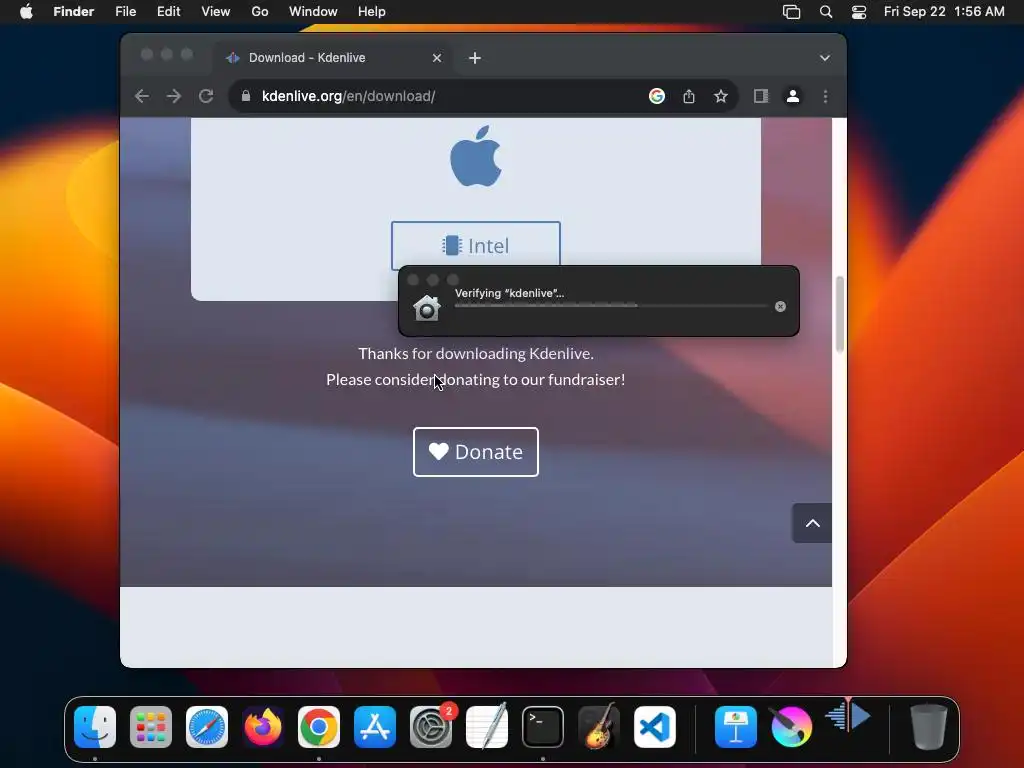Open App Store from the dock
The height and width of the screenshot is (768, 1024).
375,727
